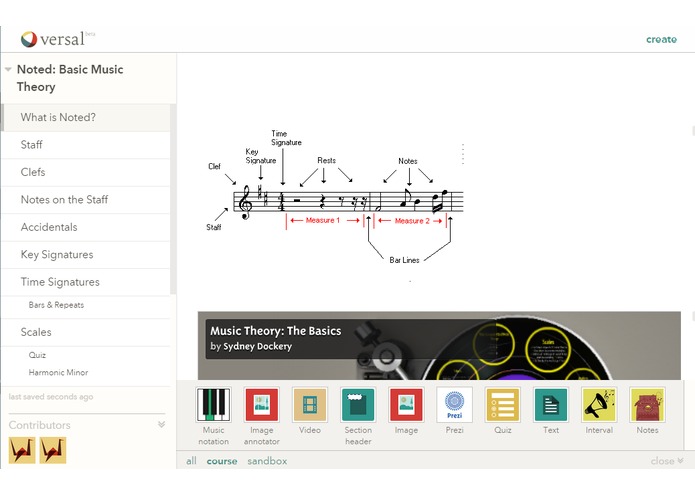Click by Sydney Dockery author text
Screen dimensions: 695x494
pyautogui.click(x=251, y=346)
